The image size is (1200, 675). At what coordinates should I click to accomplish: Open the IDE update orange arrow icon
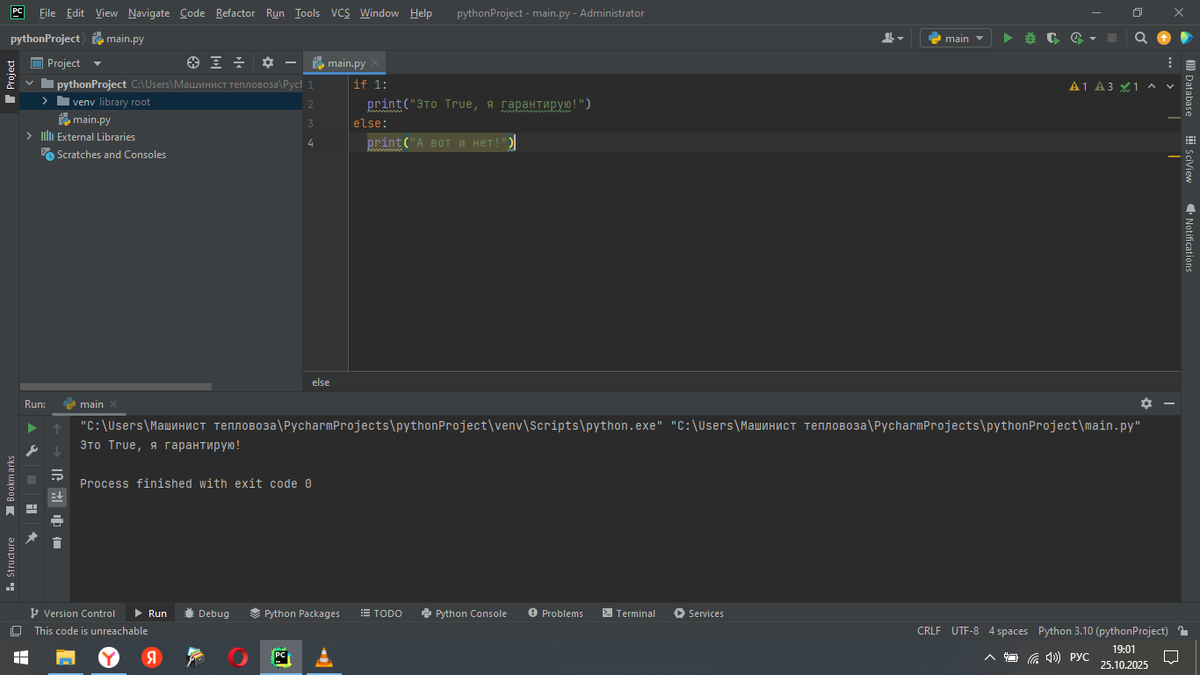pyautogui.click(x=1164, y=38)
